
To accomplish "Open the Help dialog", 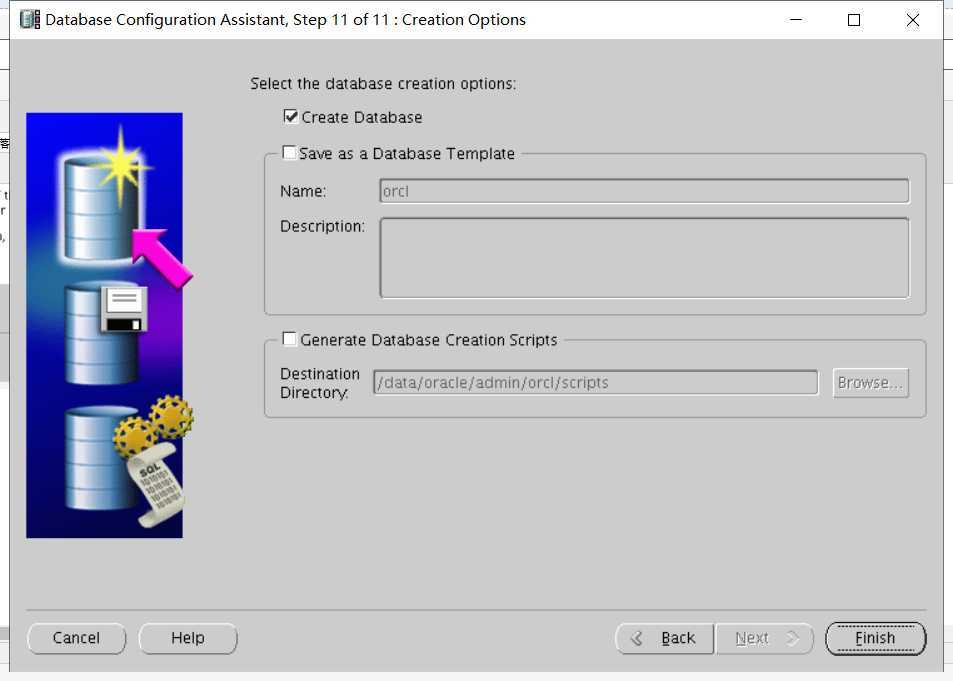I will point(188,638).
